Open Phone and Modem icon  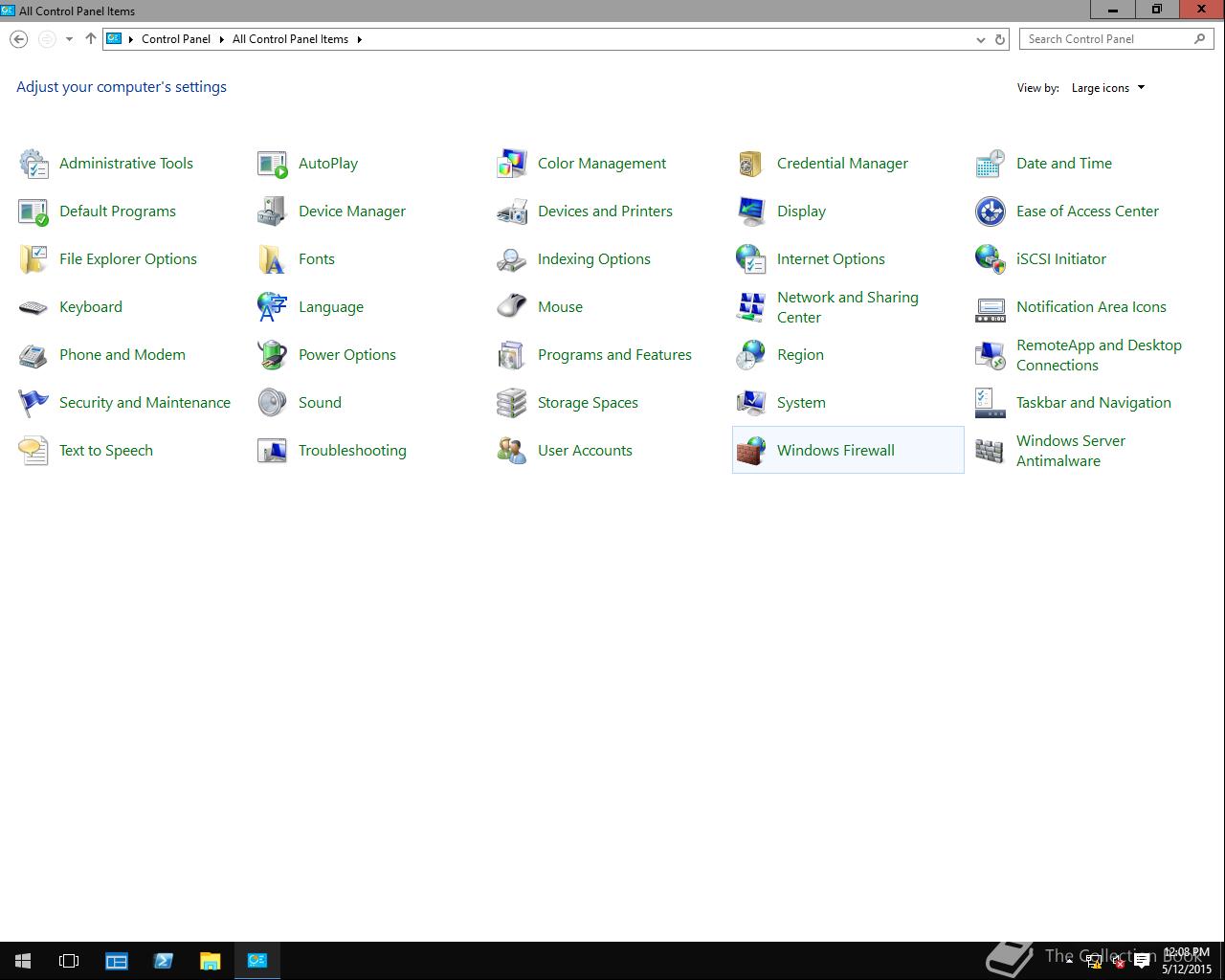(33, 355)
